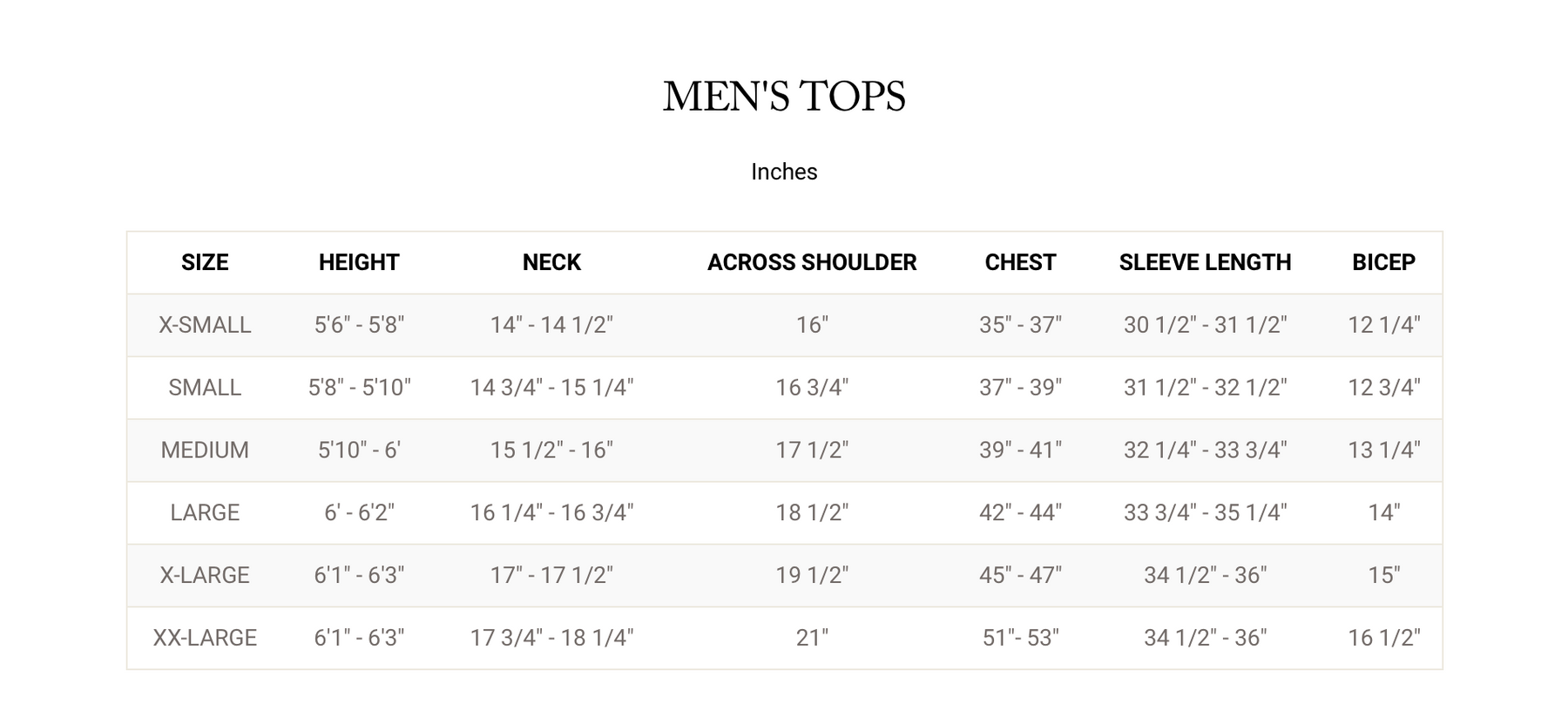The image size is (1568, 718).
Task: Click the 51"- 53" chest measurement
Action: pos(1020,639)
